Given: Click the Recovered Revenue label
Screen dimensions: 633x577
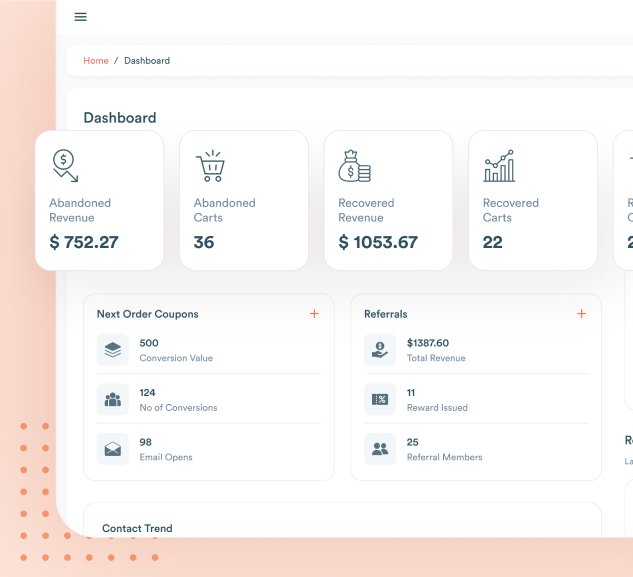Looking at the screenshot, I should (366, 210).
